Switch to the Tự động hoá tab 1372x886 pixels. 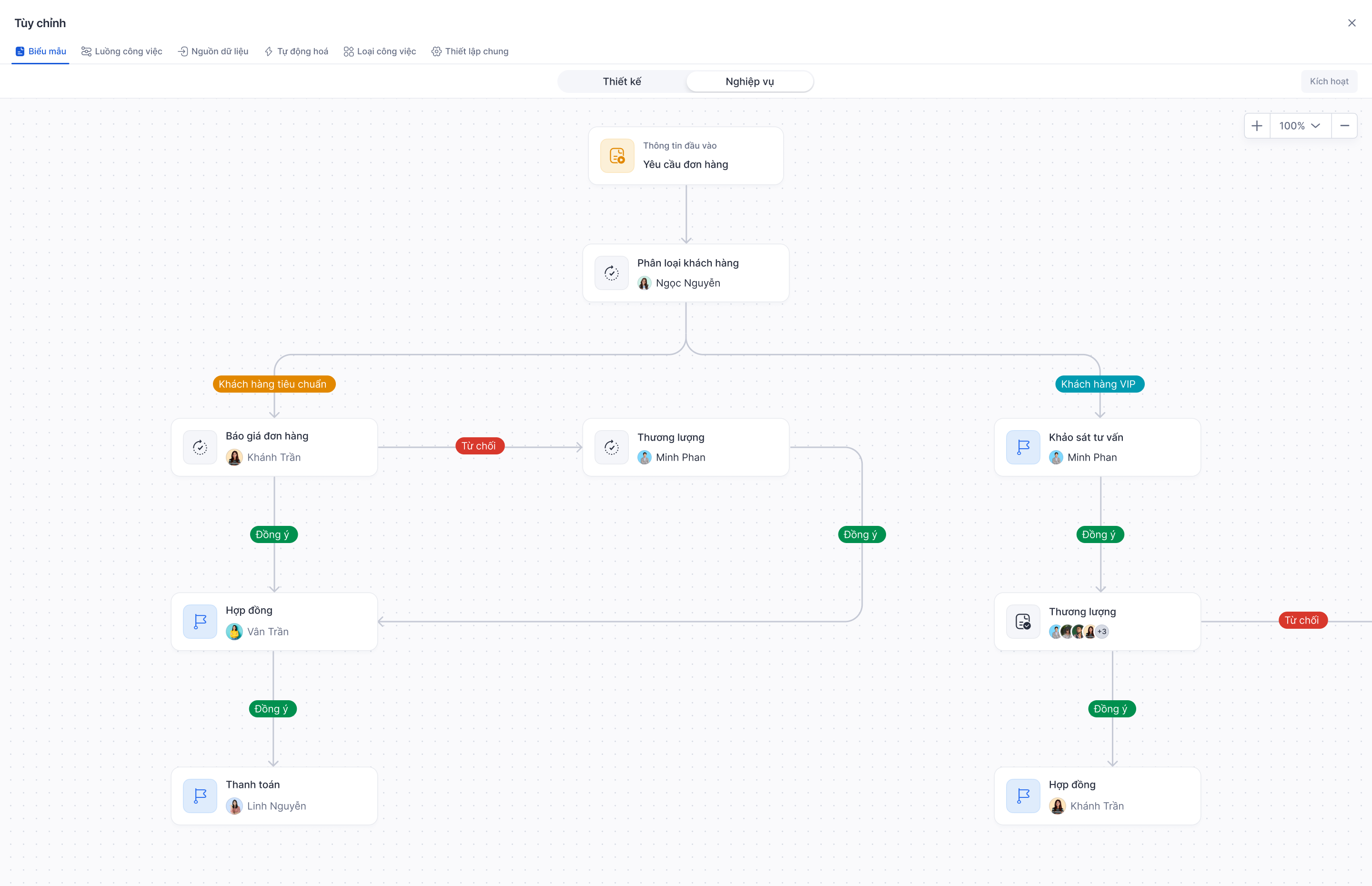(296, 51)
